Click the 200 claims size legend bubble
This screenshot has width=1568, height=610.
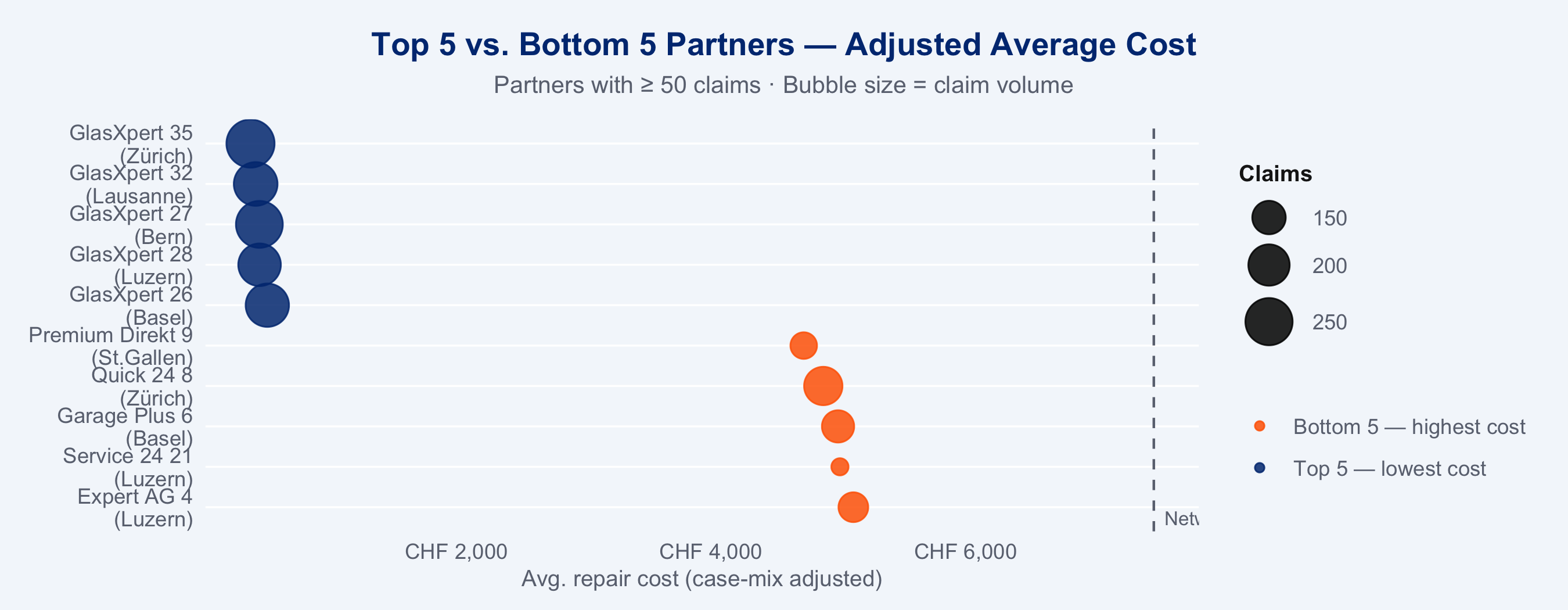[1268, 265]
